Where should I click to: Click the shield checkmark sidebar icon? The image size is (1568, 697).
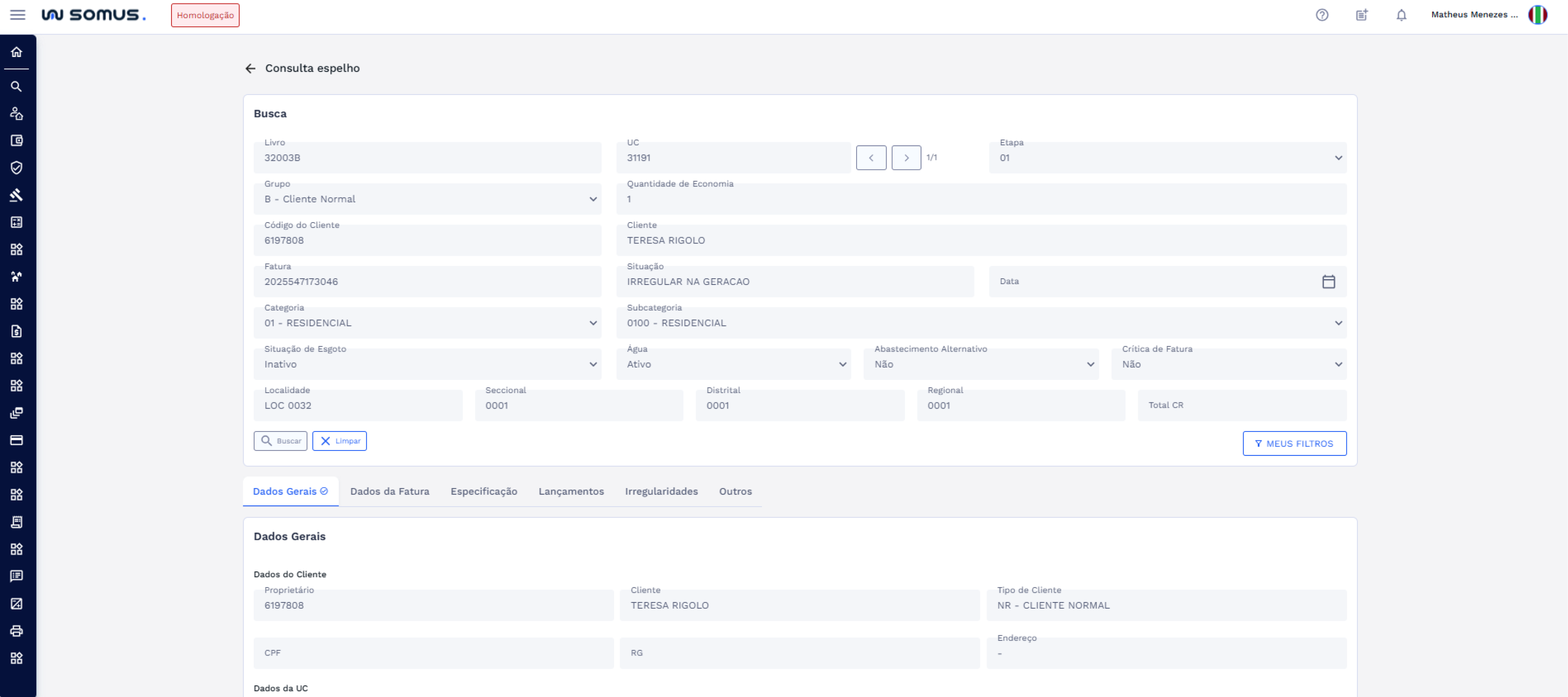(x=16, y=168)
